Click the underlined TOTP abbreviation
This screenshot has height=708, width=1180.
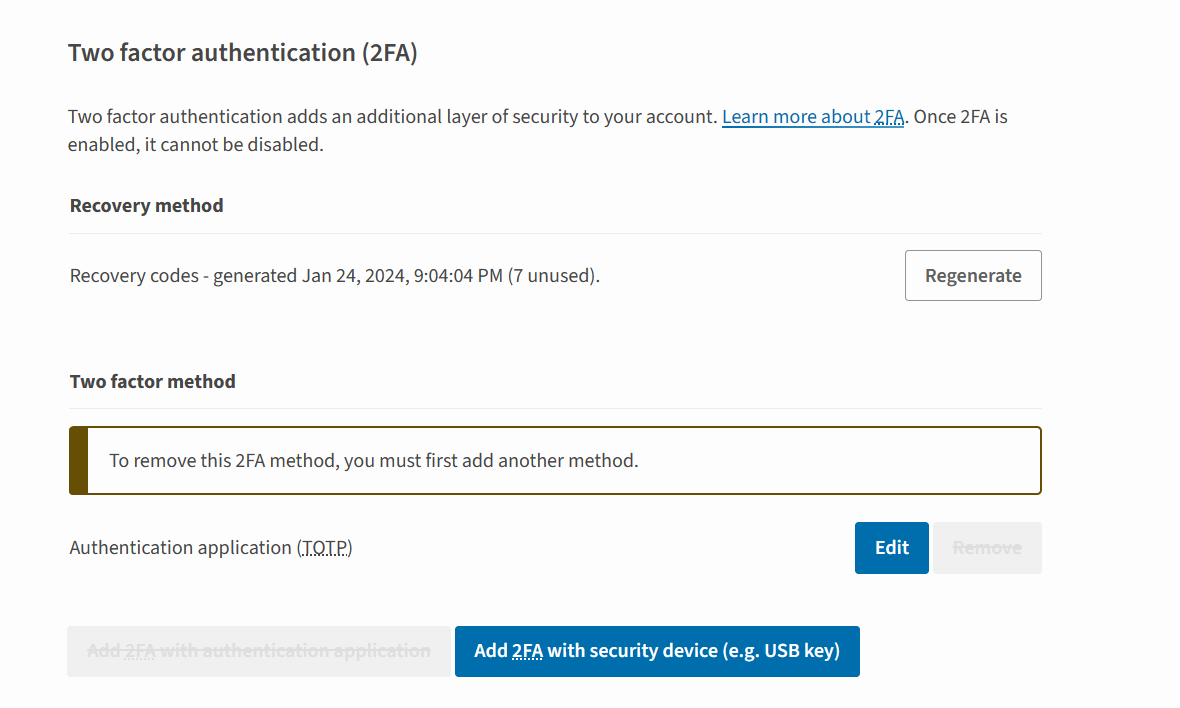tap(324, 548)
